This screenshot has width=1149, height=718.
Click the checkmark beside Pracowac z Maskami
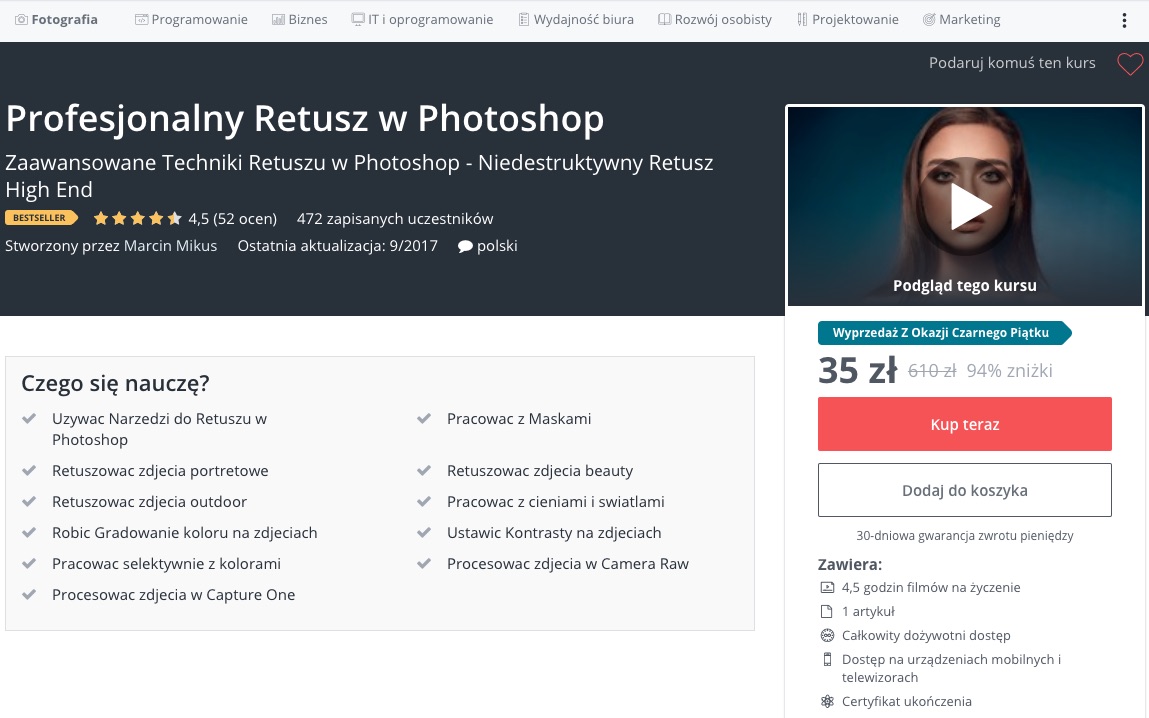tap(424, 419)
